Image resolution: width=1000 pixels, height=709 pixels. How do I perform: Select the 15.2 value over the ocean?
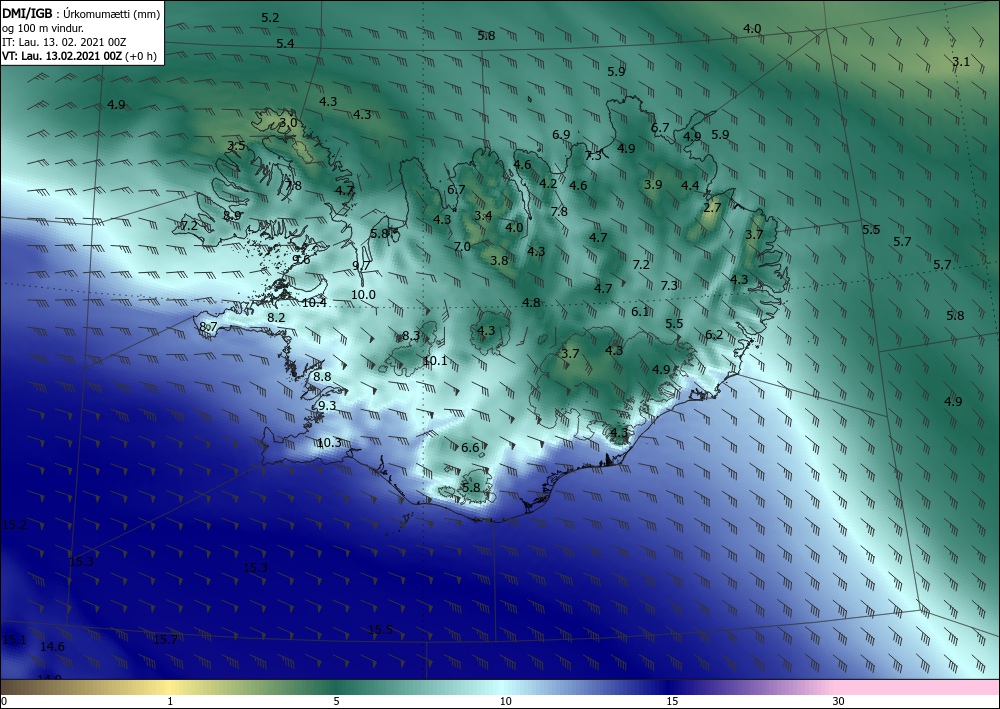tap(14, 525)
